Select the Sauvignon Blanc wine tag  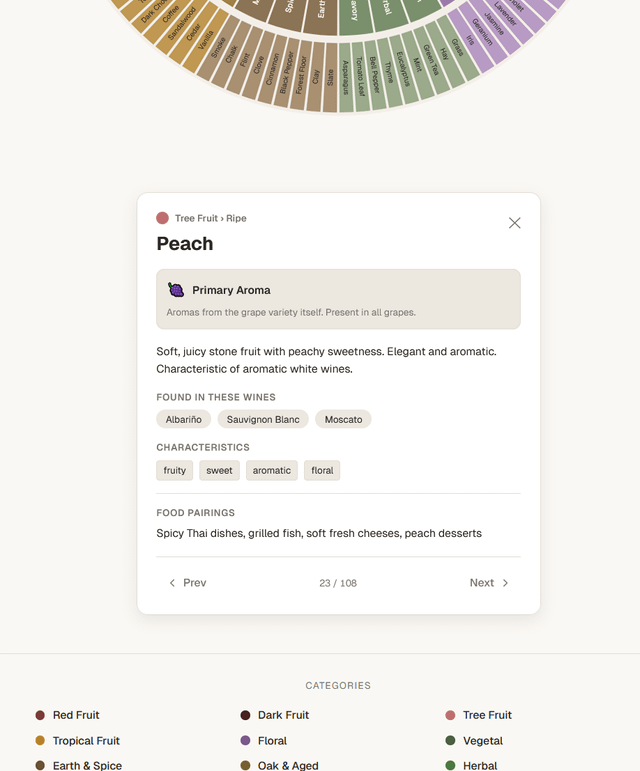[263, 419]
